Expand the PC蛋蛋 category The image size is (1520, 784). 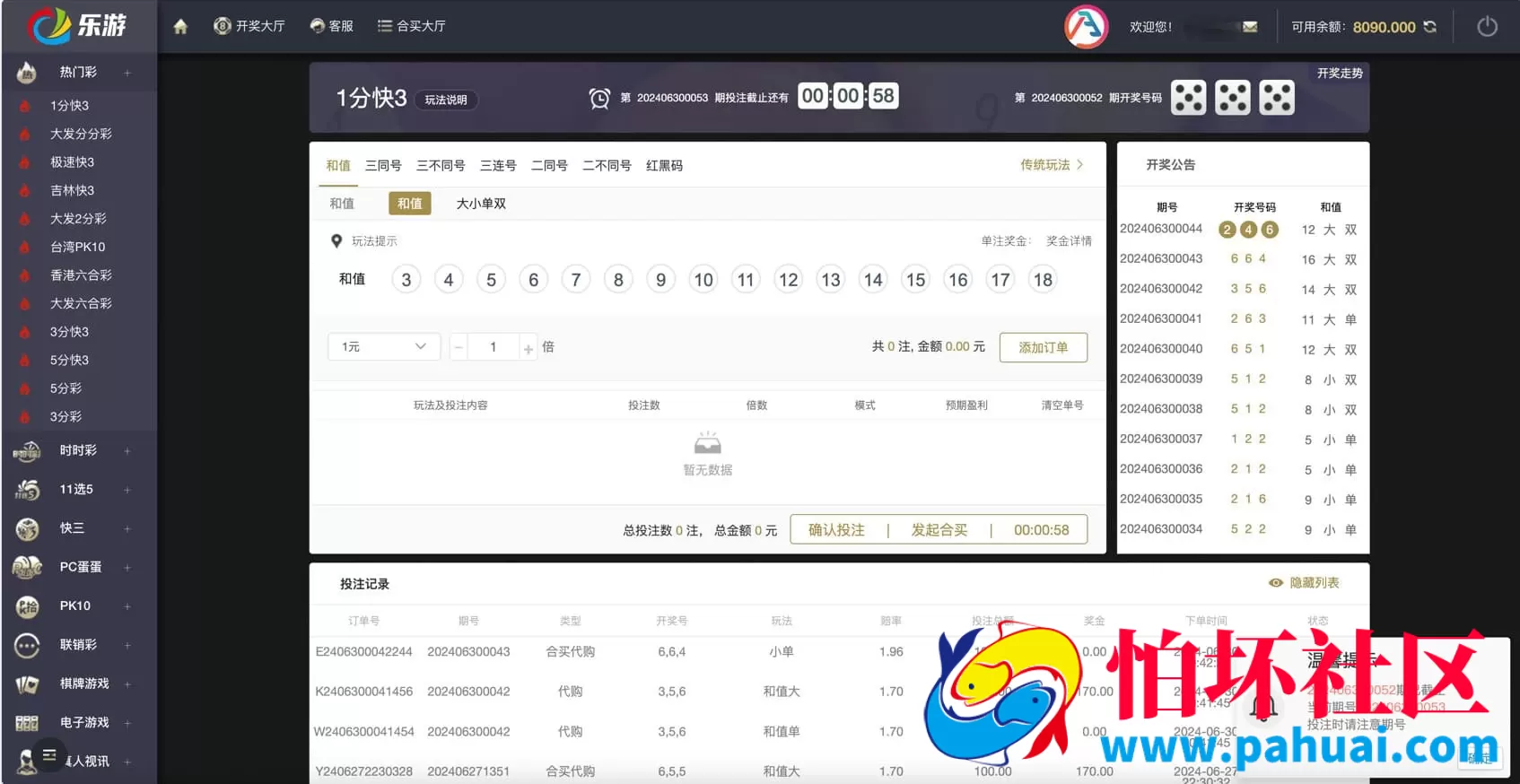point(127,568)
